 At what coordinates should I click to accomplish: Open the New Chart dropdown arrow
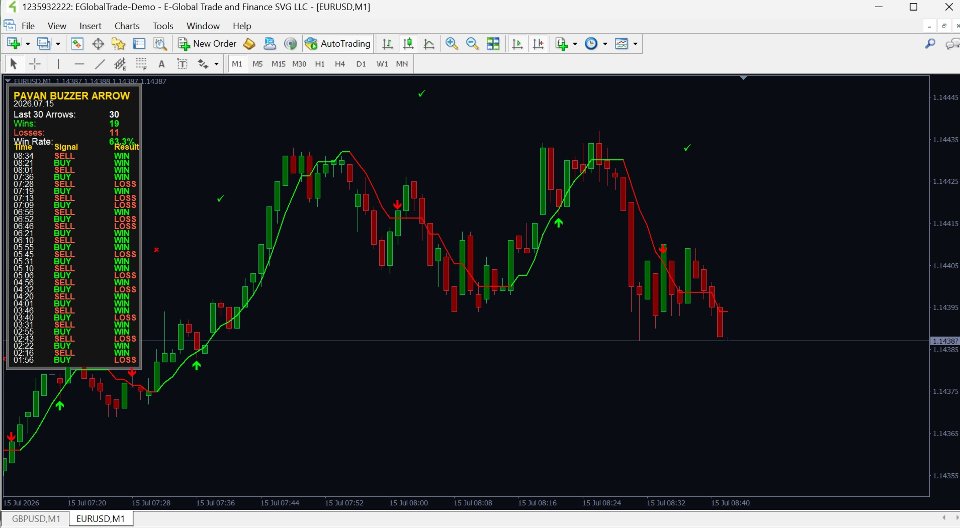(28, 44)
